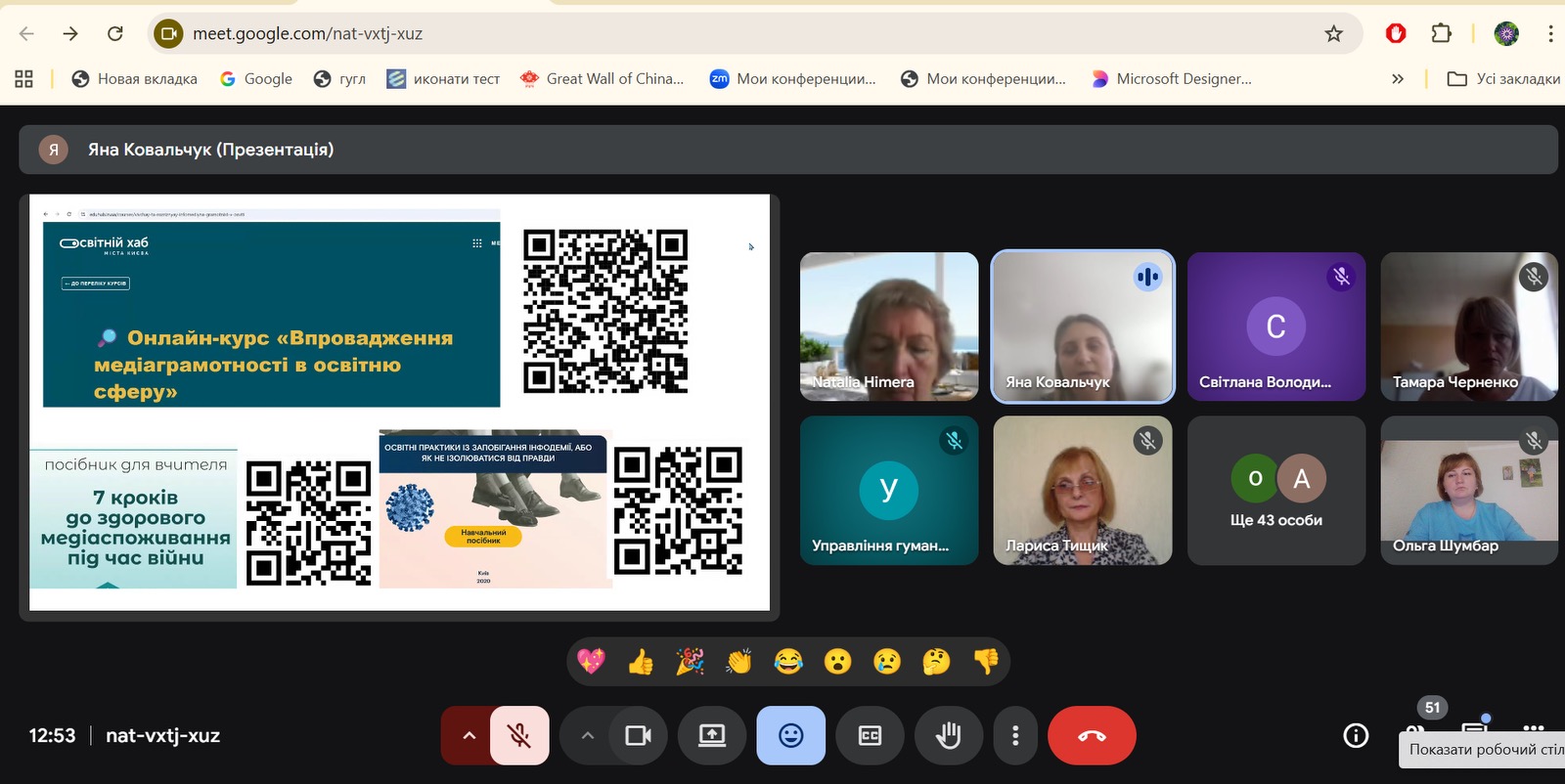This screenshot has width=1565, height=784.
Task: Open the apps grid in bookmarks bar
Action: 24,79
